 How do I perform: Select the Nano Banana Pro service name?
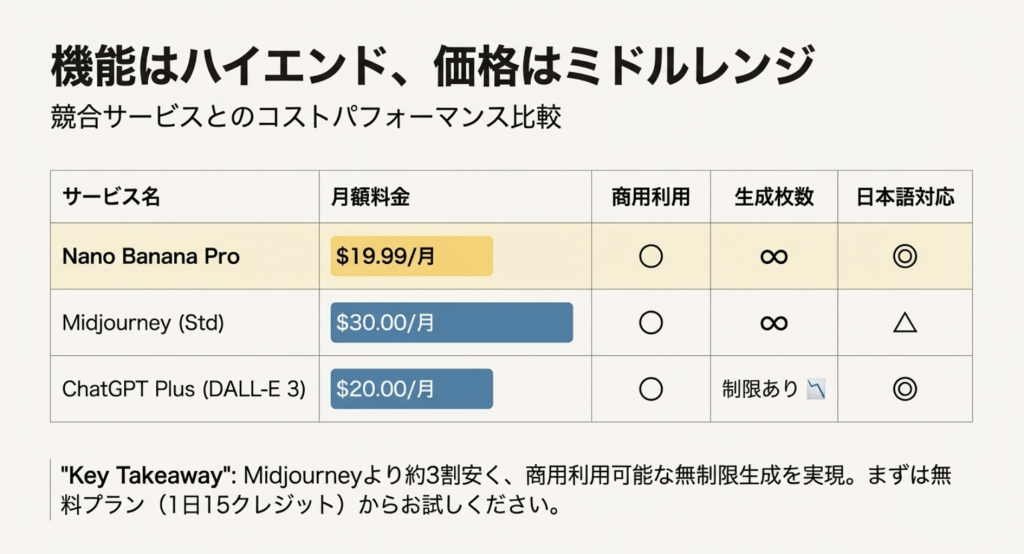[x=151, y=256]
